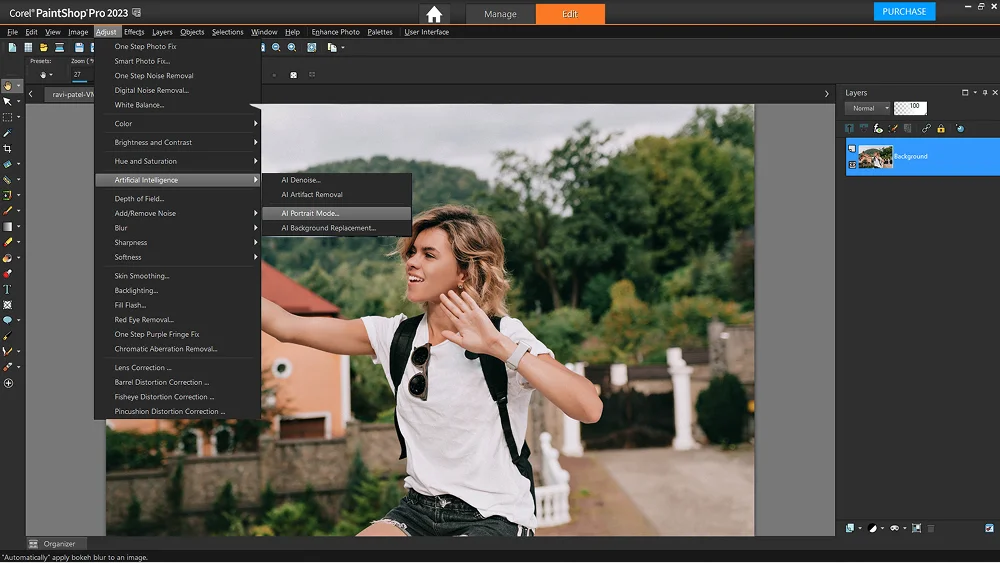Open the Normal blend mode dropdown
The height and width of the screenshot is (563, 1000).
point(867,108)
